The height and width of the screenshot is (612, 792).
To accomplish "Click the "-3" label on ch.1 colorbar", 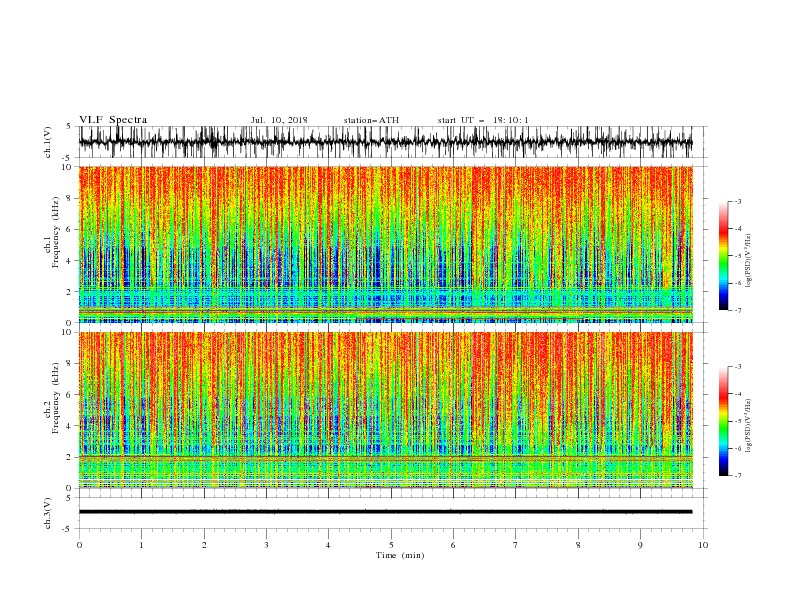I will [x=737, y=202].
